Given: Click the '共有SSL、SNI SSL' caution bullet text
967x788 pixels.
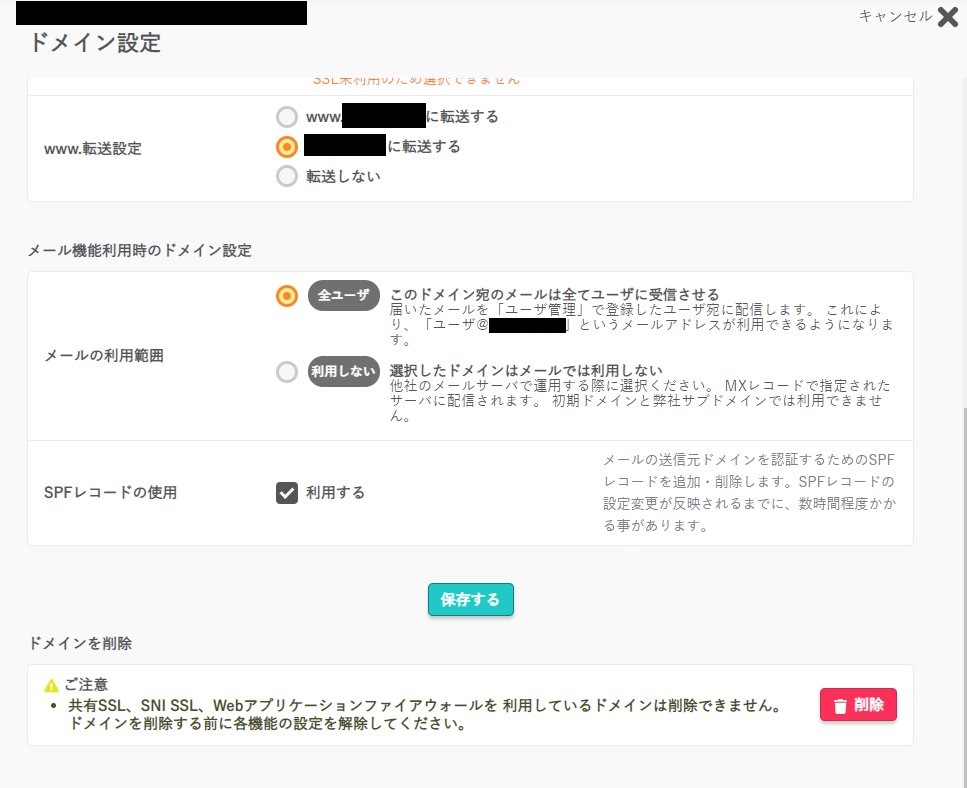Looking at the screenshot, I should [x=424, y=714].
